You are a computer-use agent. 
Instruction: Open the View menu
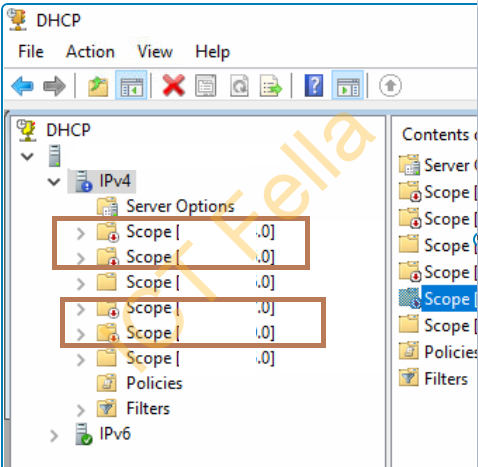click(x=155, y=52)
